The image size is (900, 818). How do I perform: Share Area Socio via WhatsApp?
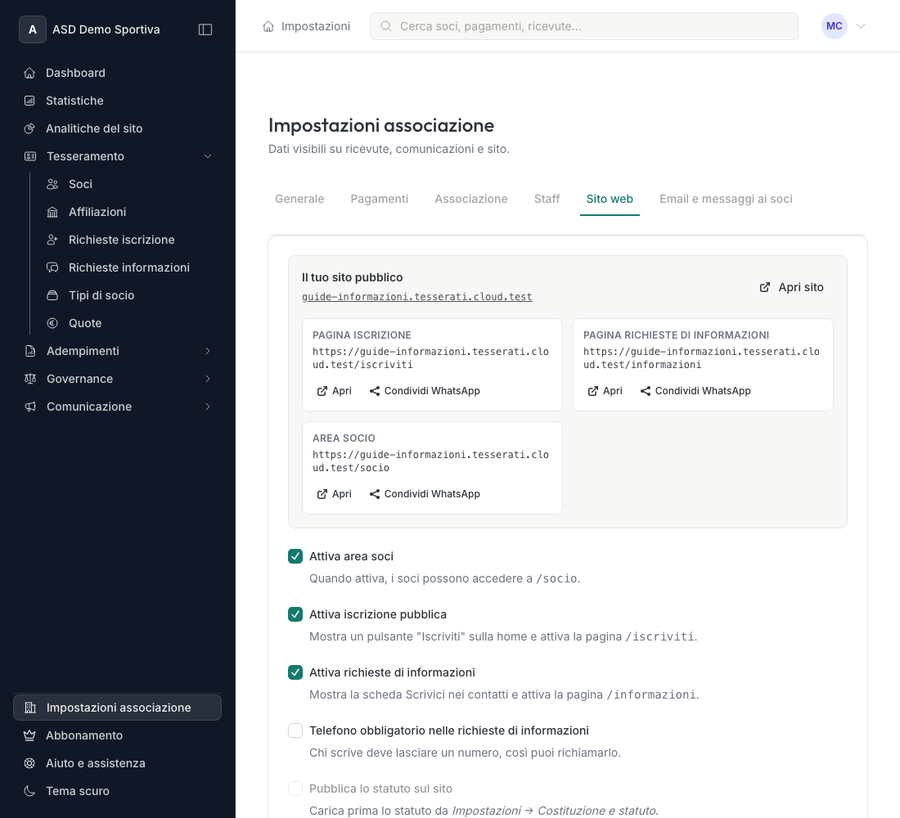(425, 494)
